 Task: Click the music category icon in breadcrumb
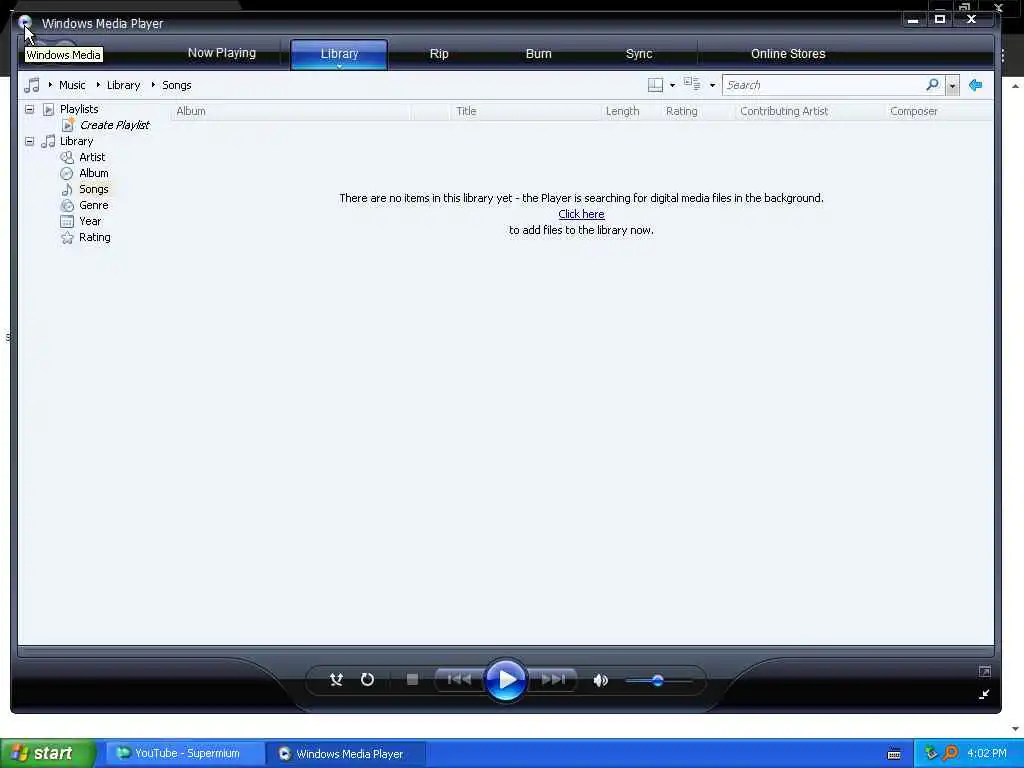[x=31, y=85]
